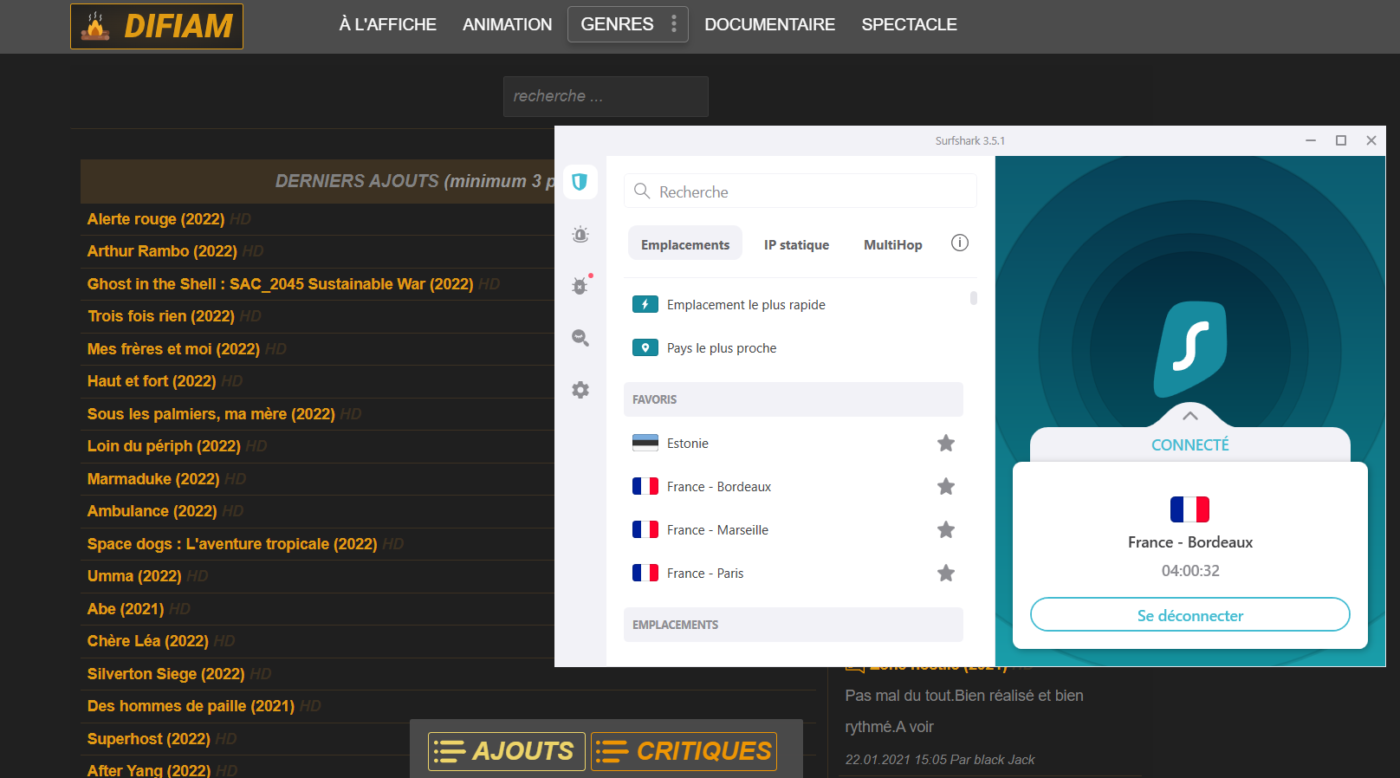Image resolution: width=1400 pixels, height=778 pixels.
Task: Open Space dogs : L'aventure tropicale link
Action: [232, 544]
